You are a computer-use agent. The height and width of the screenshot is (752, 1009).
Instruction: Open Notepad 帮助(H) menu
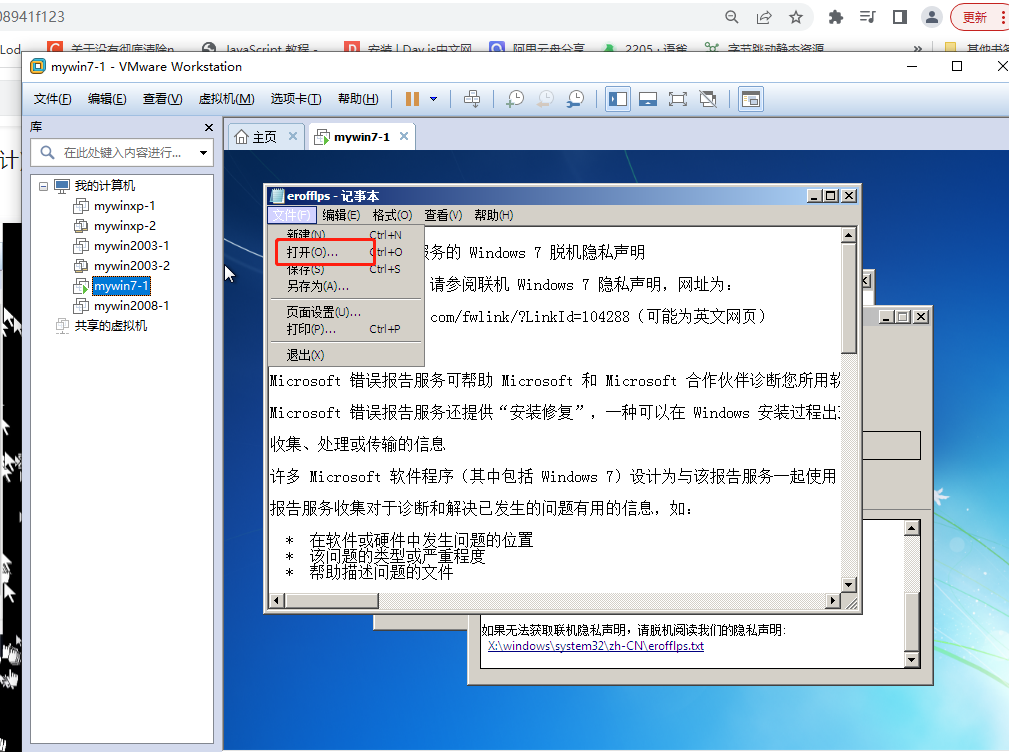click(494, 216)
